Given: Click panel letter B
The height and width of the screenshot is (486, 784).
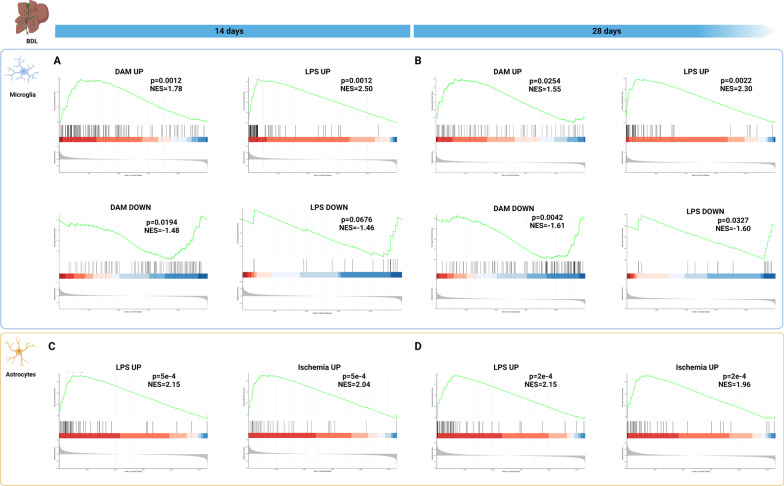Looking at the screenshot, I should (418, 60).
